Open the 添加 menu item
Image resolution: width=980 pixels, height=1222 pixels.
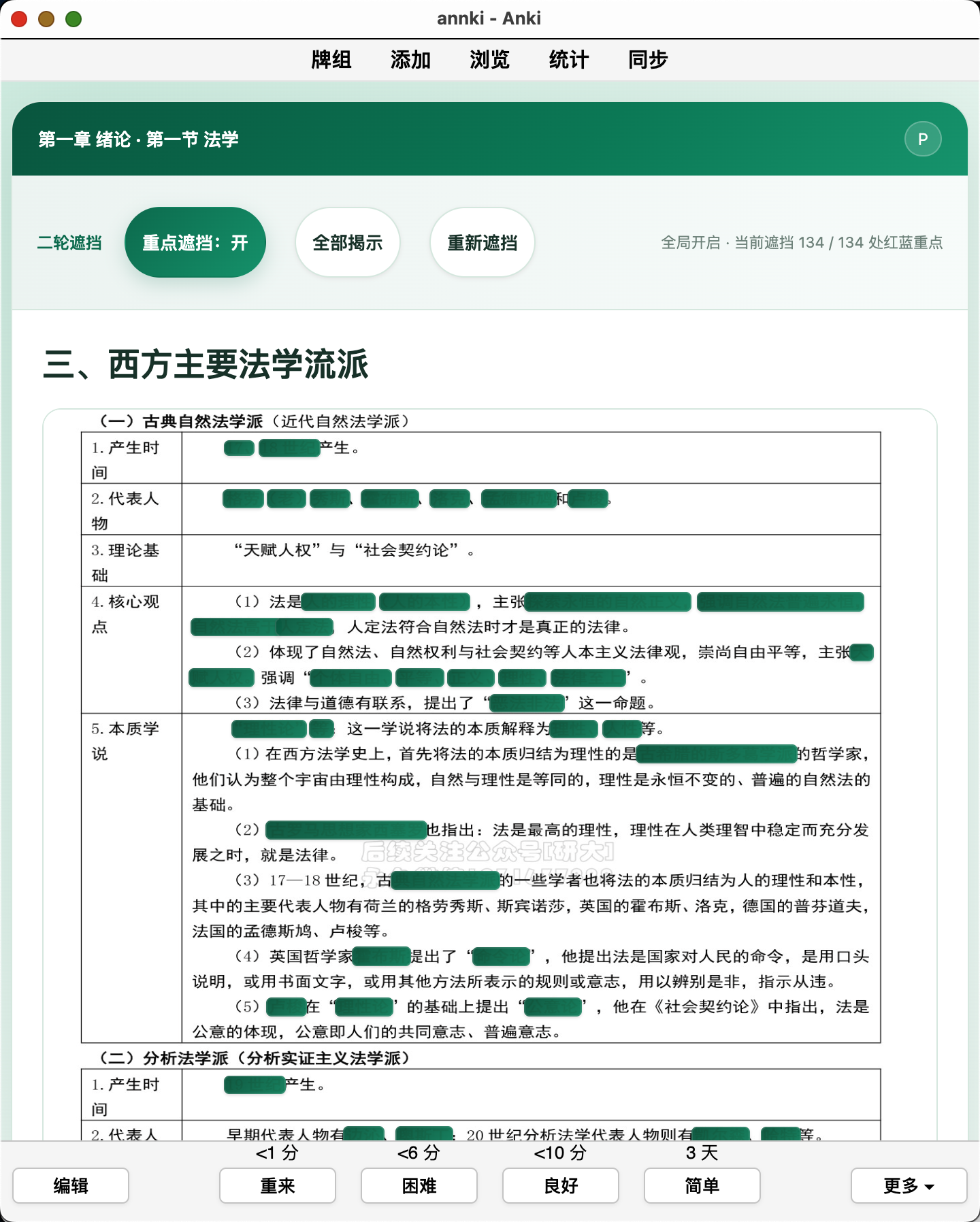[410, 60]
